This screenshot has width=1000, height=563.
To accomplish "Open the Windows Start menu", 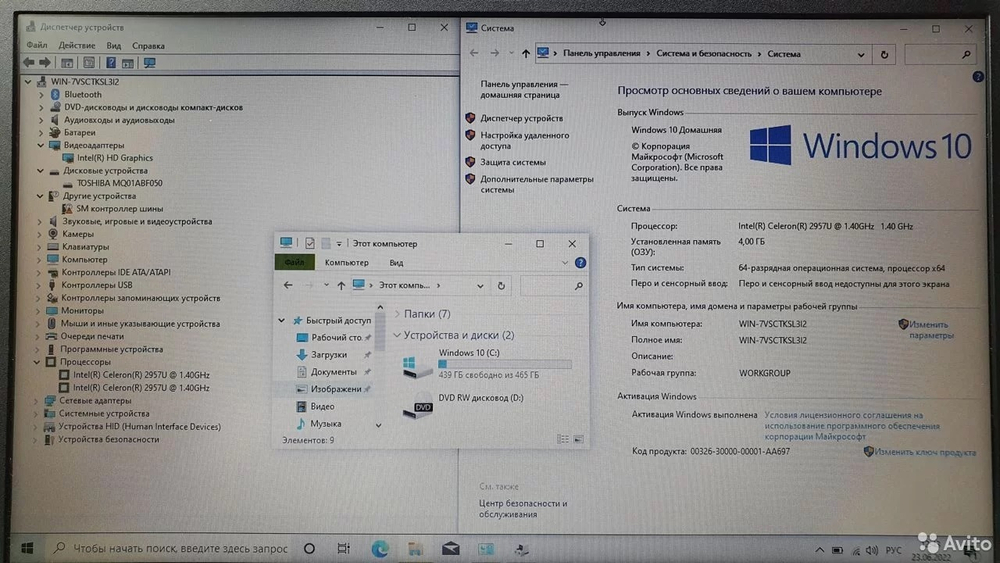I will (27, 548).
